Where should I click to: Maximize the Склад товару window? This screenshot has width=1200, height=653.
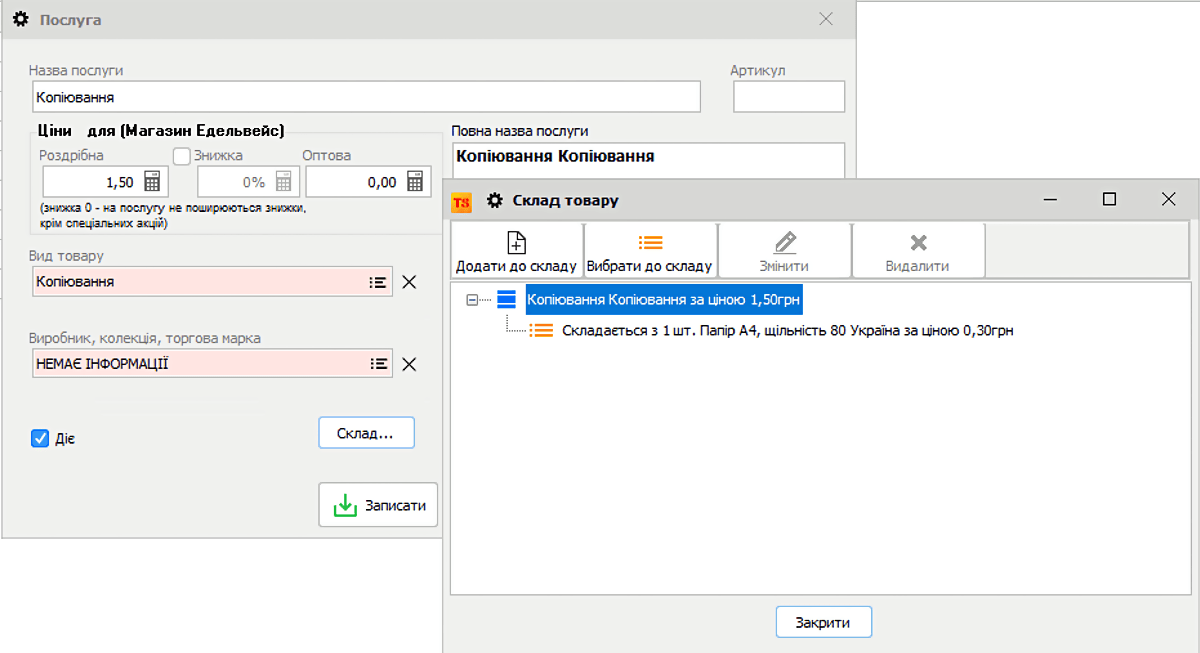tap(1109, 199)
